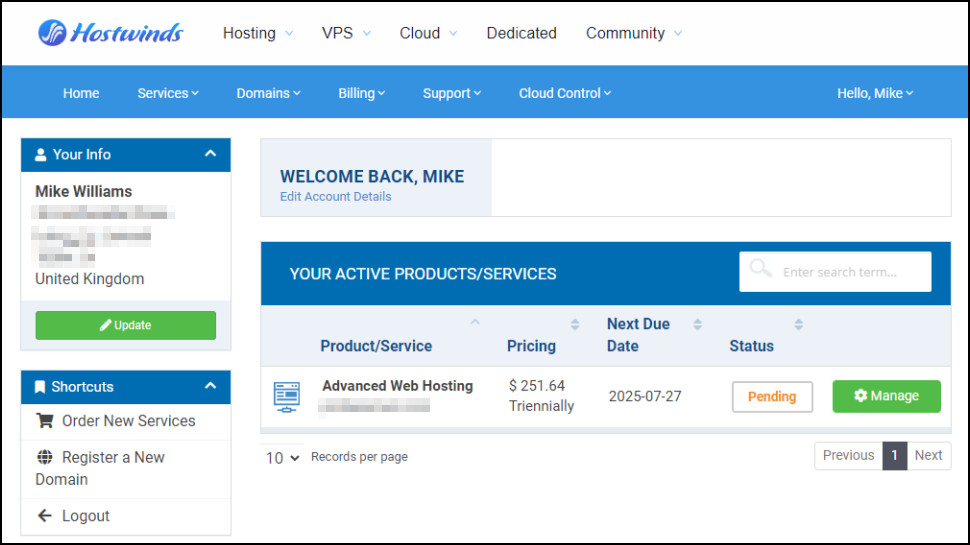The height and width of the screenshot is (545, 970).
Task: Open the Hosting dropdown menu
Action: point(258,33)
